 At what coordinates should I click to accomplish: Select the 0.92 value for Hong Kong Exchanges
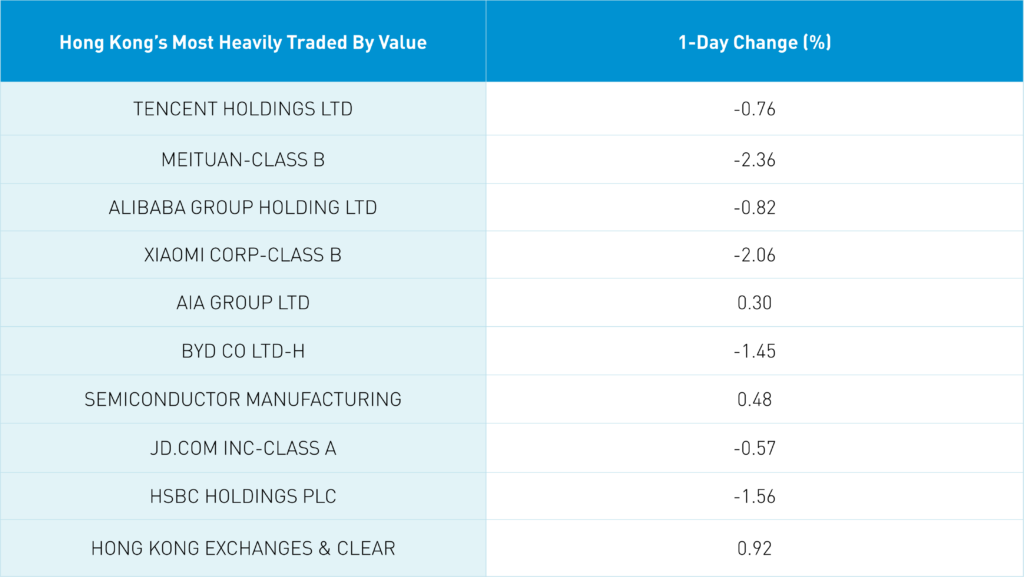[754, 548]
